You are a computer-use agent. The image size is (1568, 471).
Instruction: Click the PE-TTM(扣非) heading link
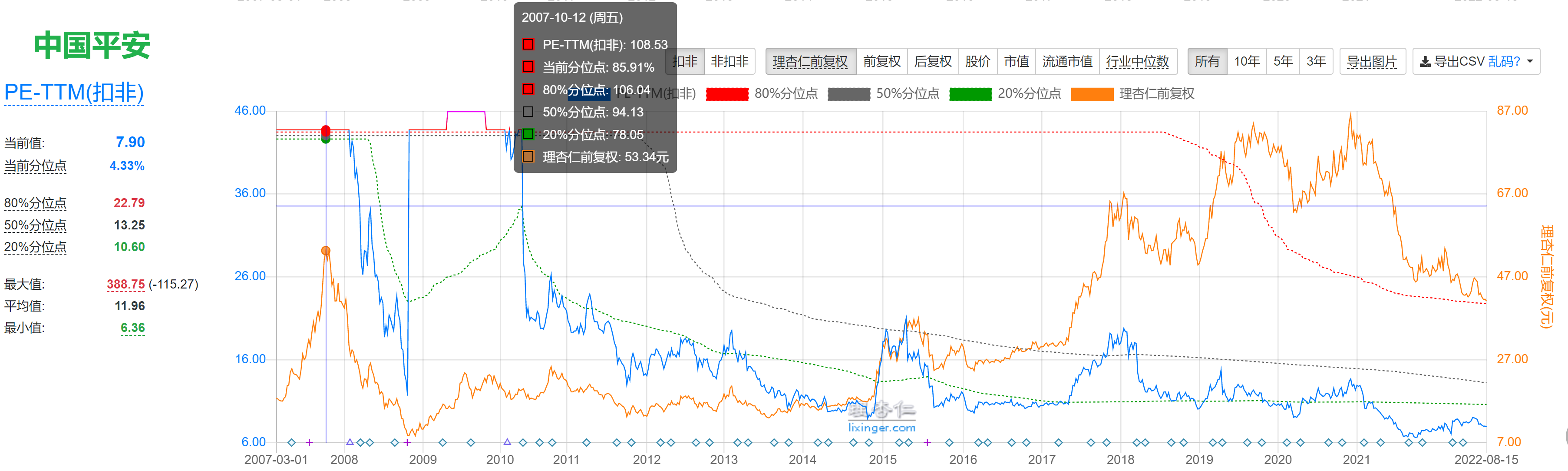(x=74, y=93)
